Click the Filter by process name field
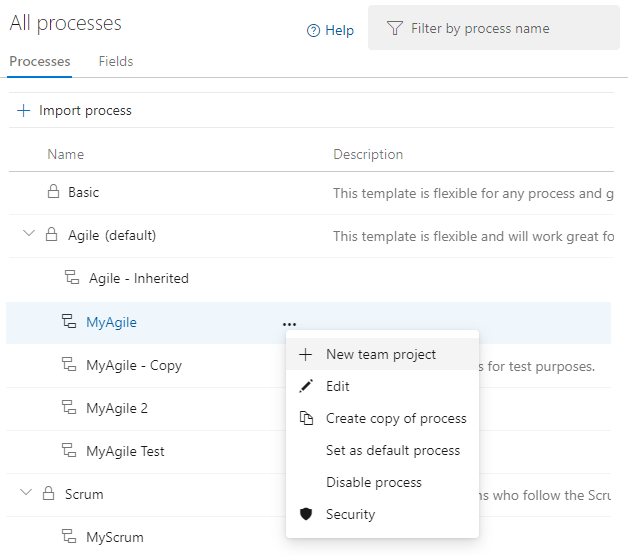 point(500,28)
